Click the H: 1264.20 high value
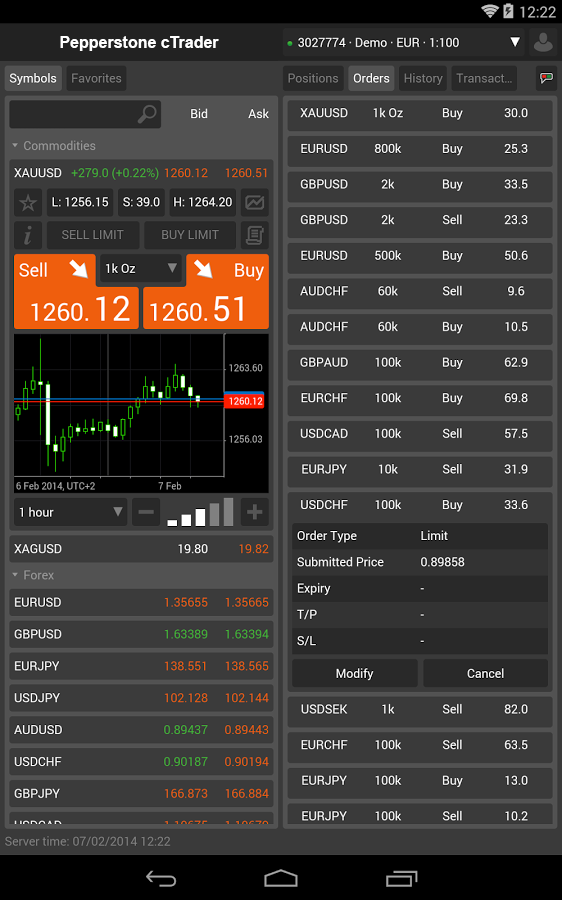Image resolution: width=562 pixels, height=900 pixels. (x=203, y=202)
